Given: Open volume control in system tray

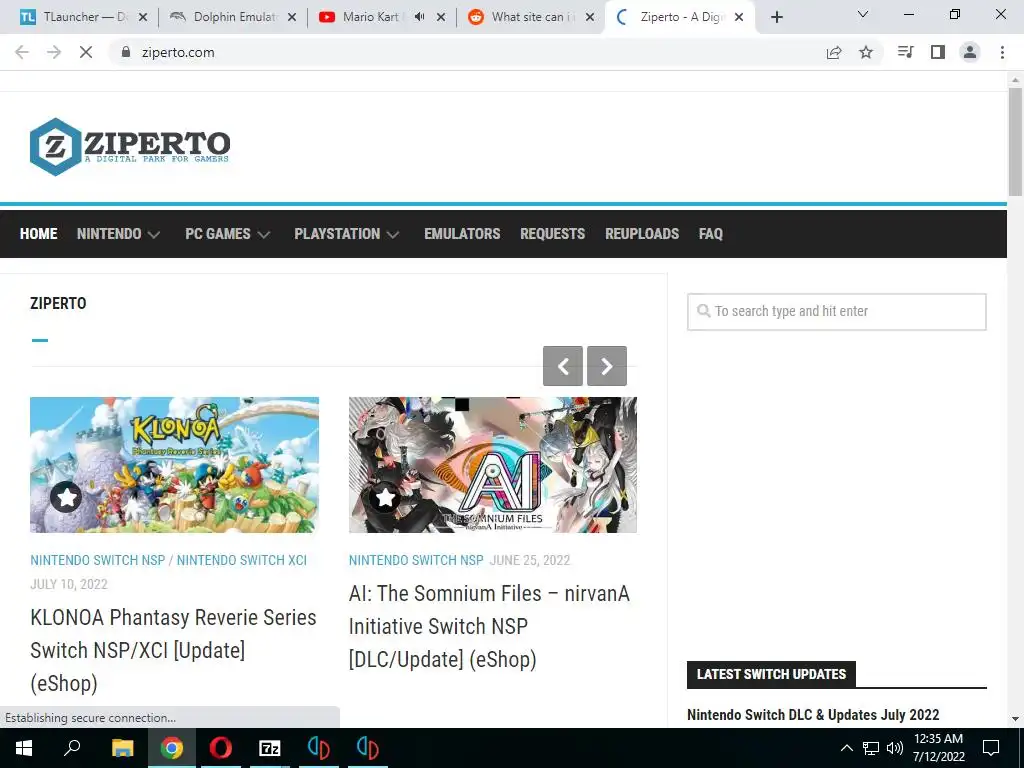Looking at the screenshot, I should [x=894, y=748].
